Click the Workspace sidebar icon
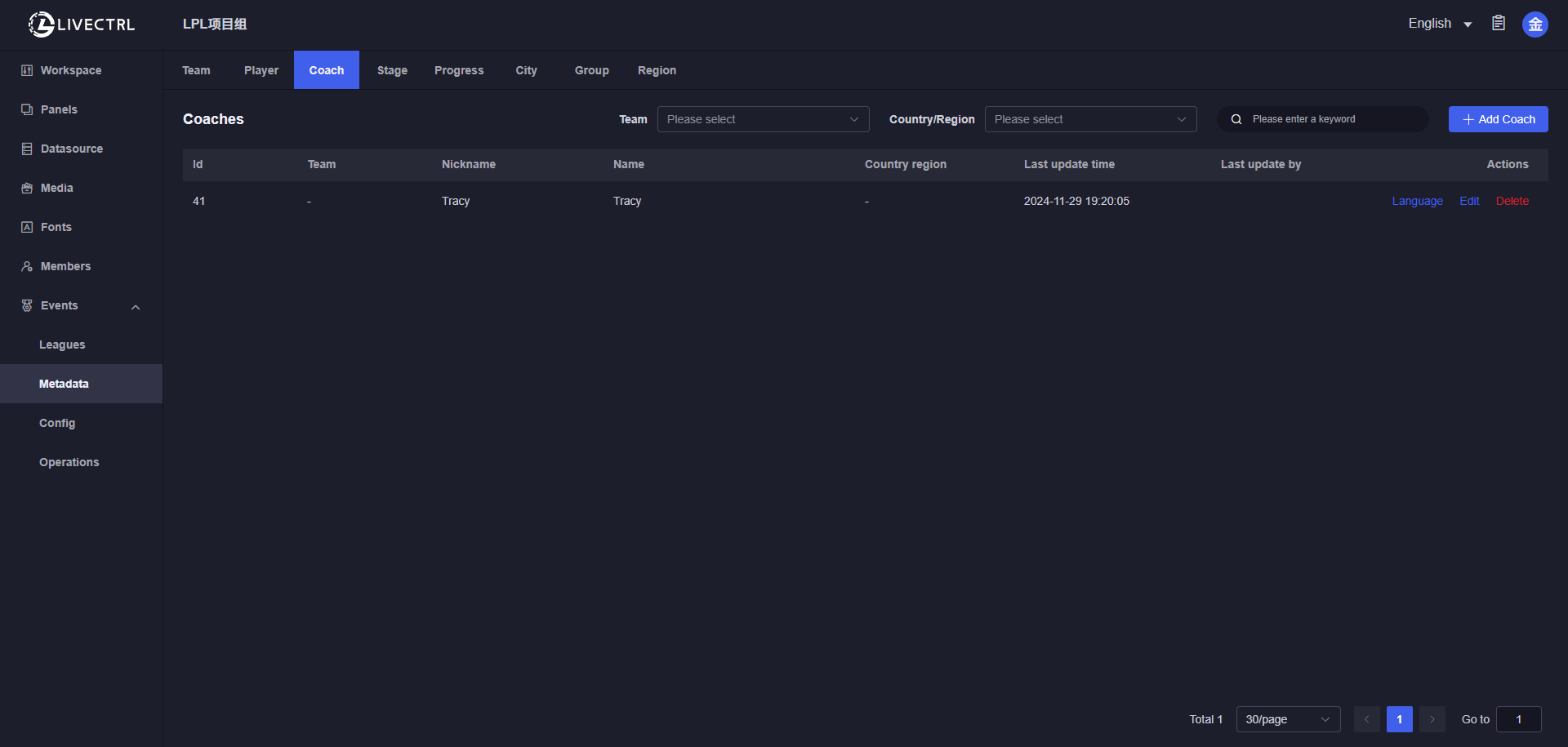 (x=27, y=70)
